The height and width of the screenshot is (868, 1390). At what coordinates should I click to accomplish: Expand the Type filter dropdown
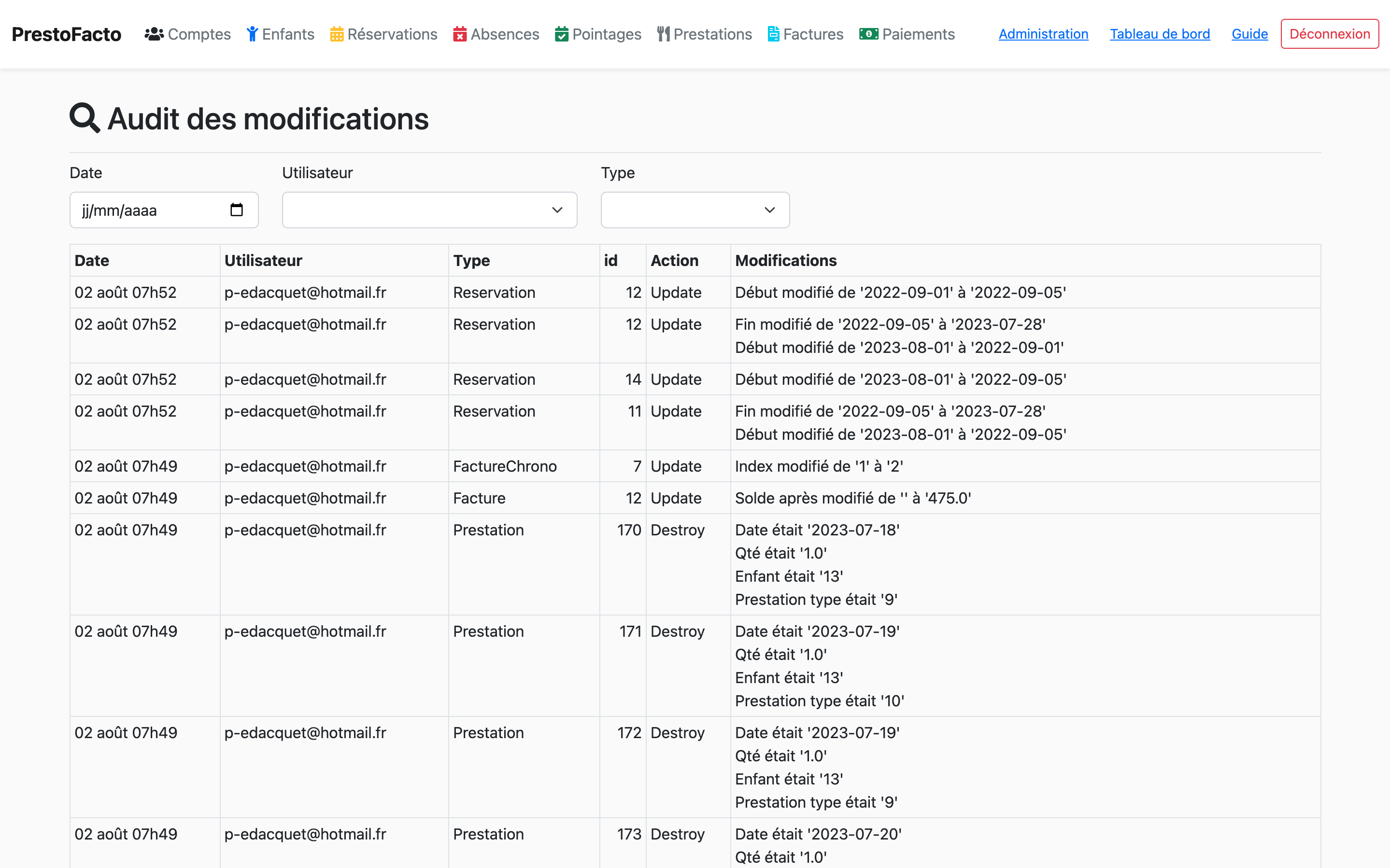click(695, 210)
